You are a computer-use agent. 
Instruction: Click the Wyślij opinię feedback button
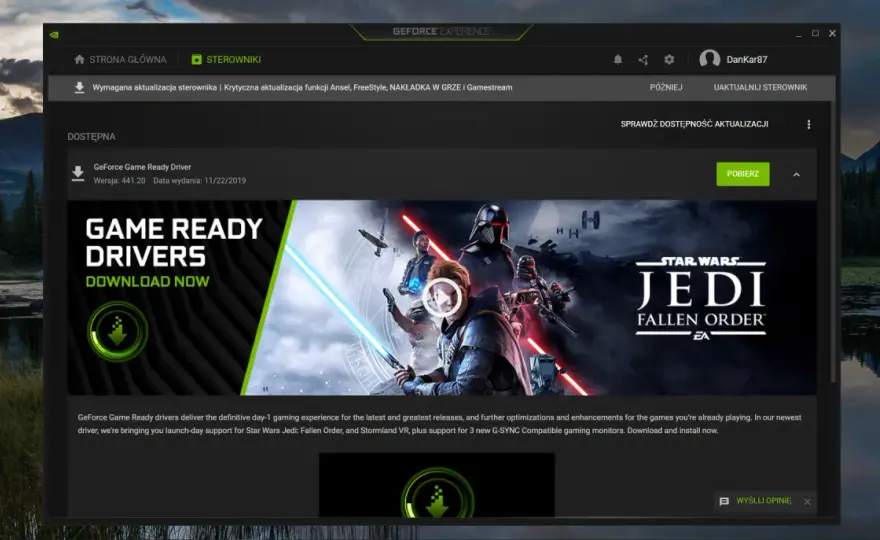[764, 501]
